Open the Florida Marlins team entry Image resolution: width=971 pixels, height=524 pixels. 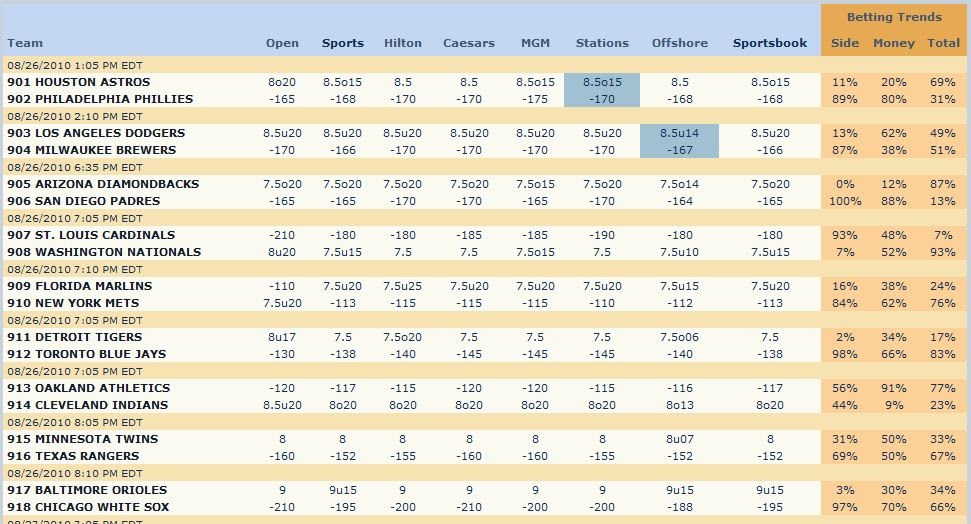[x=79, y=286]
